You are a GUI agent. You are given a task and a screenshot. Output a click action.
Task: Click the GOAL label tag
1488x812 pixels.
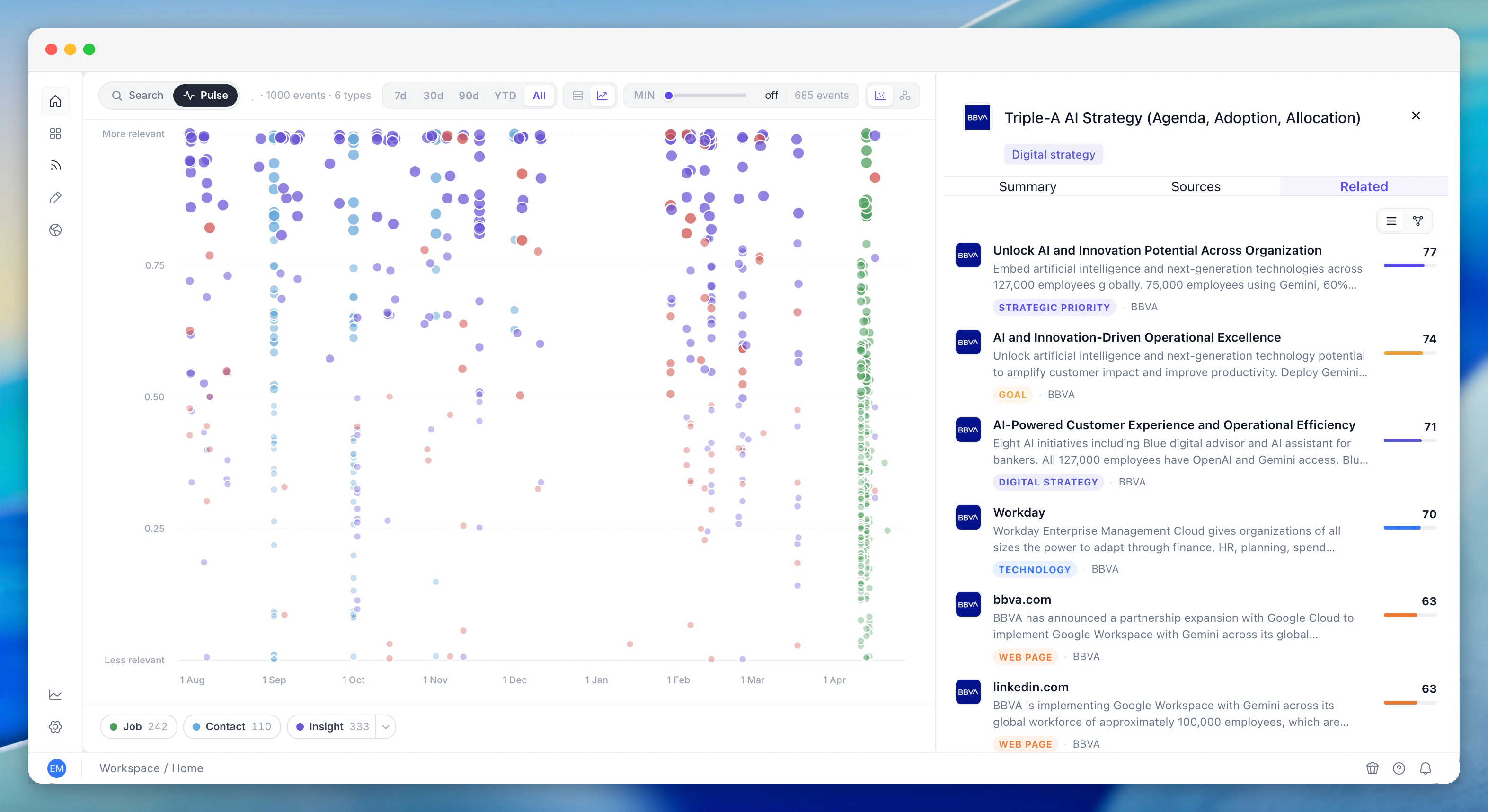[x=1013, y=395]
